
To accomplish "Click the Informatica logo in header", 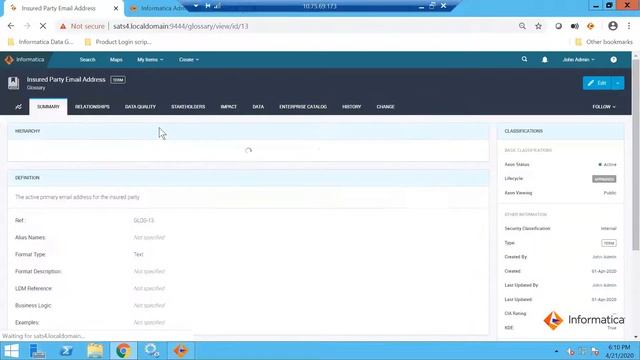I will click(24, 60).
